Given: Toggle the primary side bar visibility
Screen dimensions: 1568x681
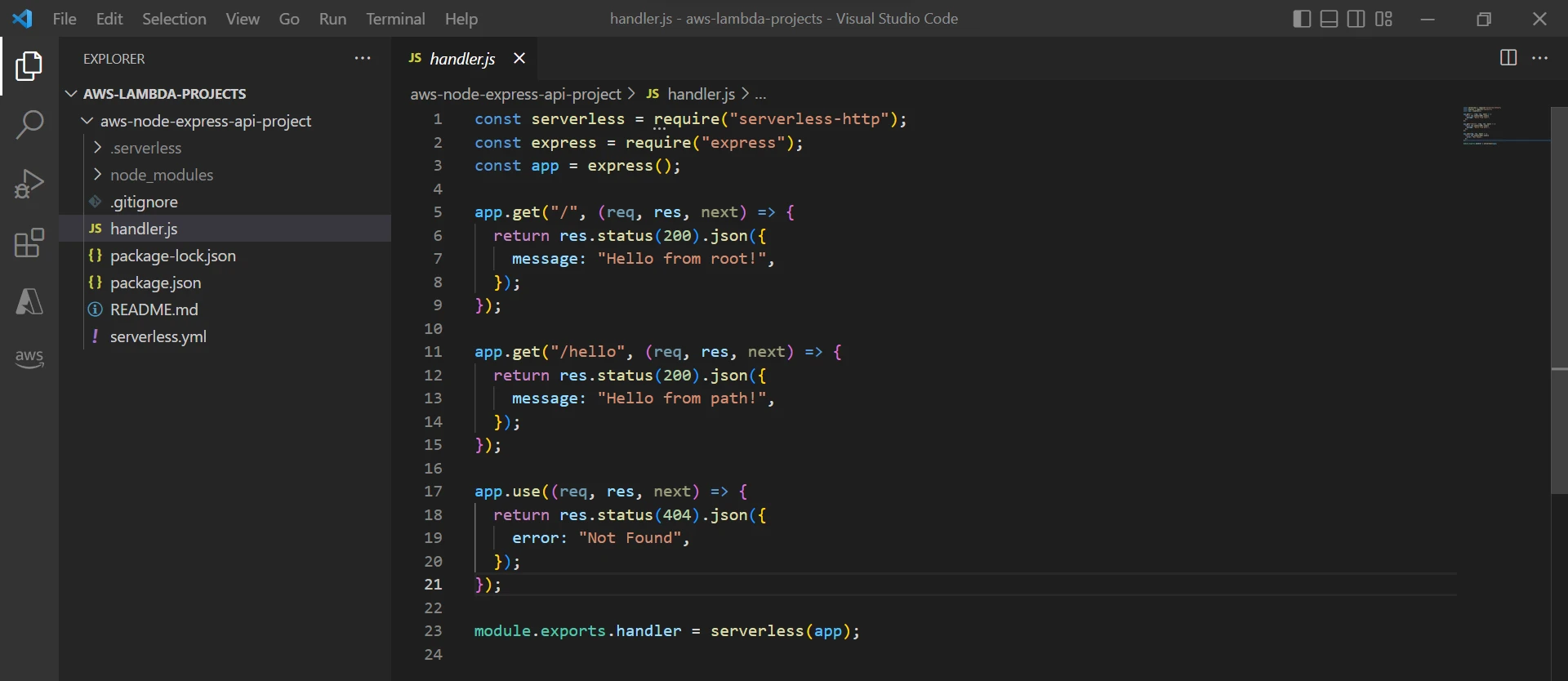Looking at the screenshot, I should [1303, 19].
